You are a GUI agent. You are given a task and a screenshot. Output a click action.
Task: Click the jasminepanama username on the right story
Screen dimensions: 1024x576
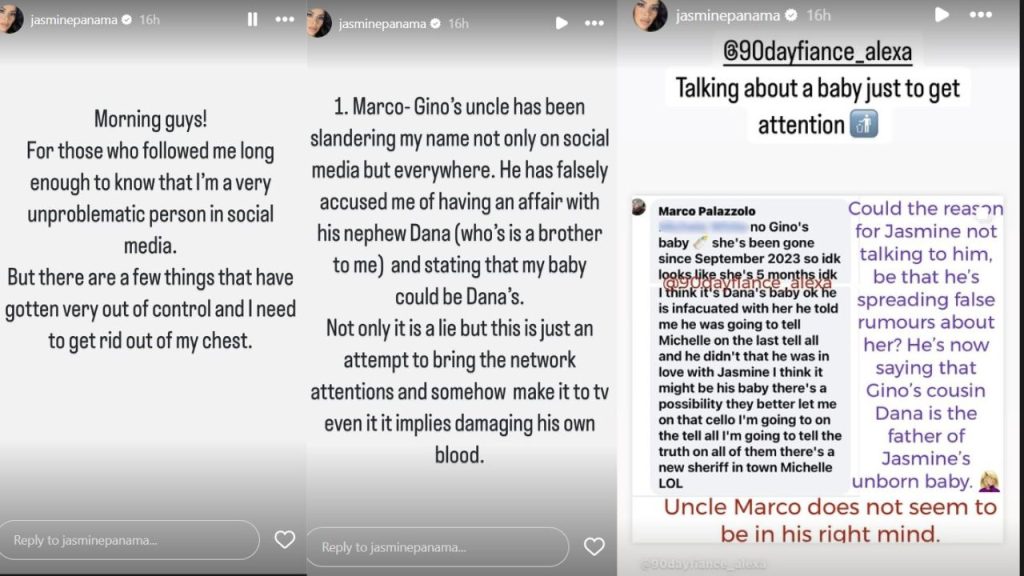point(728,15)
